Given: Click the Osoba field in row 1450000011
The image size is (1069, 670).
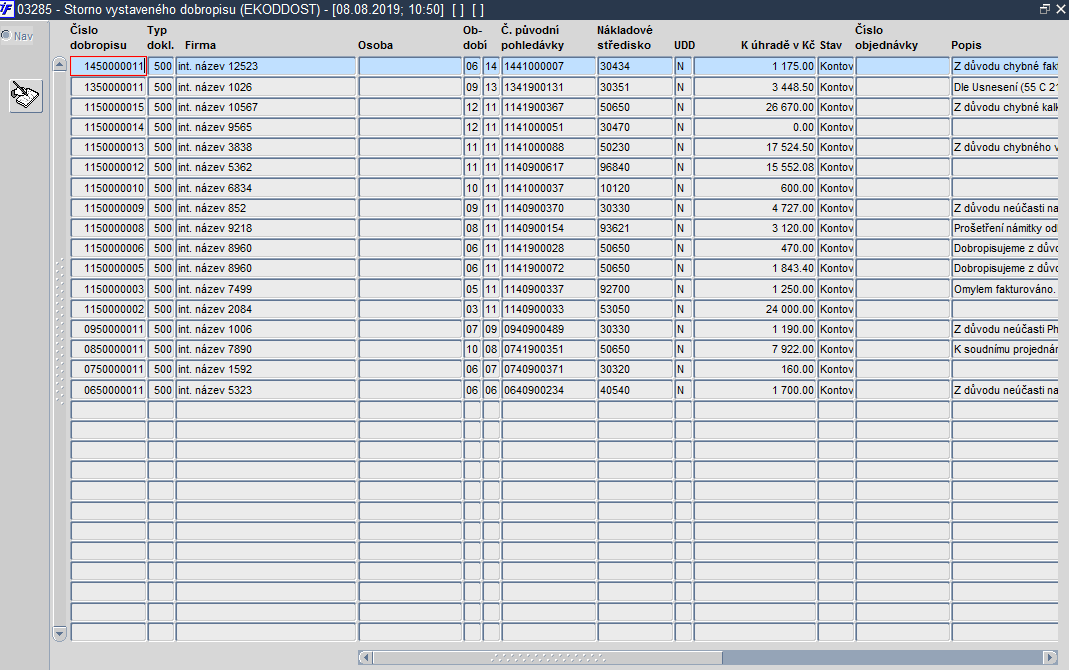Looking at the screenshot, I should [x=410, y=66].
